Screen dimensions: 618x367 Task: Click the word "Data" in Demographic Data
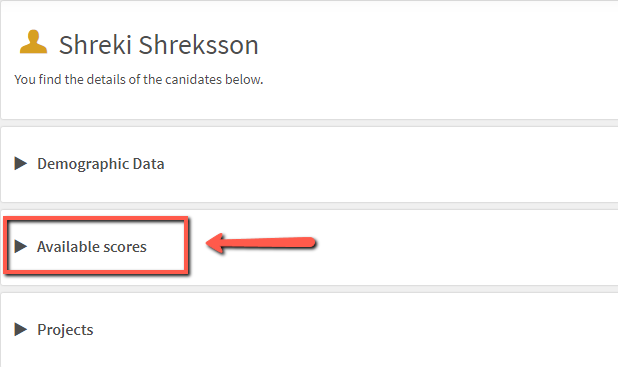point(148,164)
